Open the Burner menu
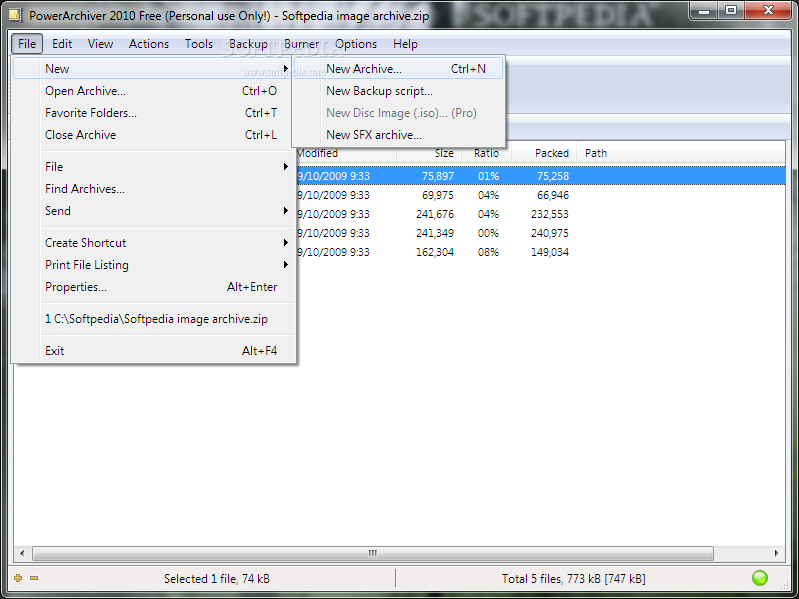 (x=301, y=44)
